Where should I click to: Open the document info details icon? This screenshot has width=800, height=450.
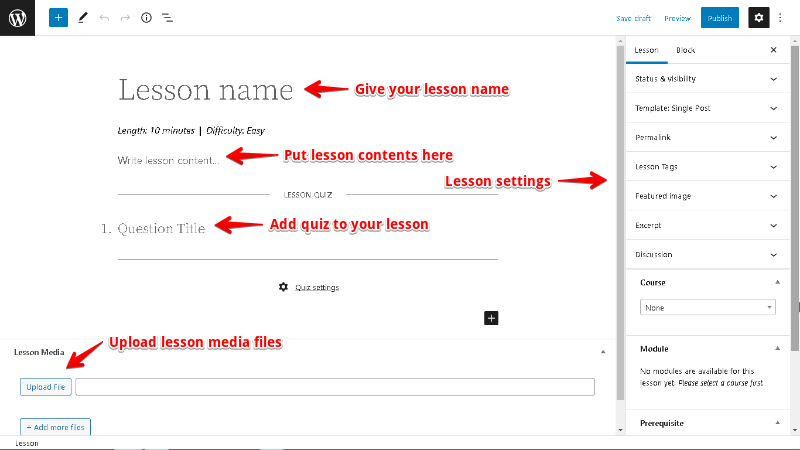[146, 18]
